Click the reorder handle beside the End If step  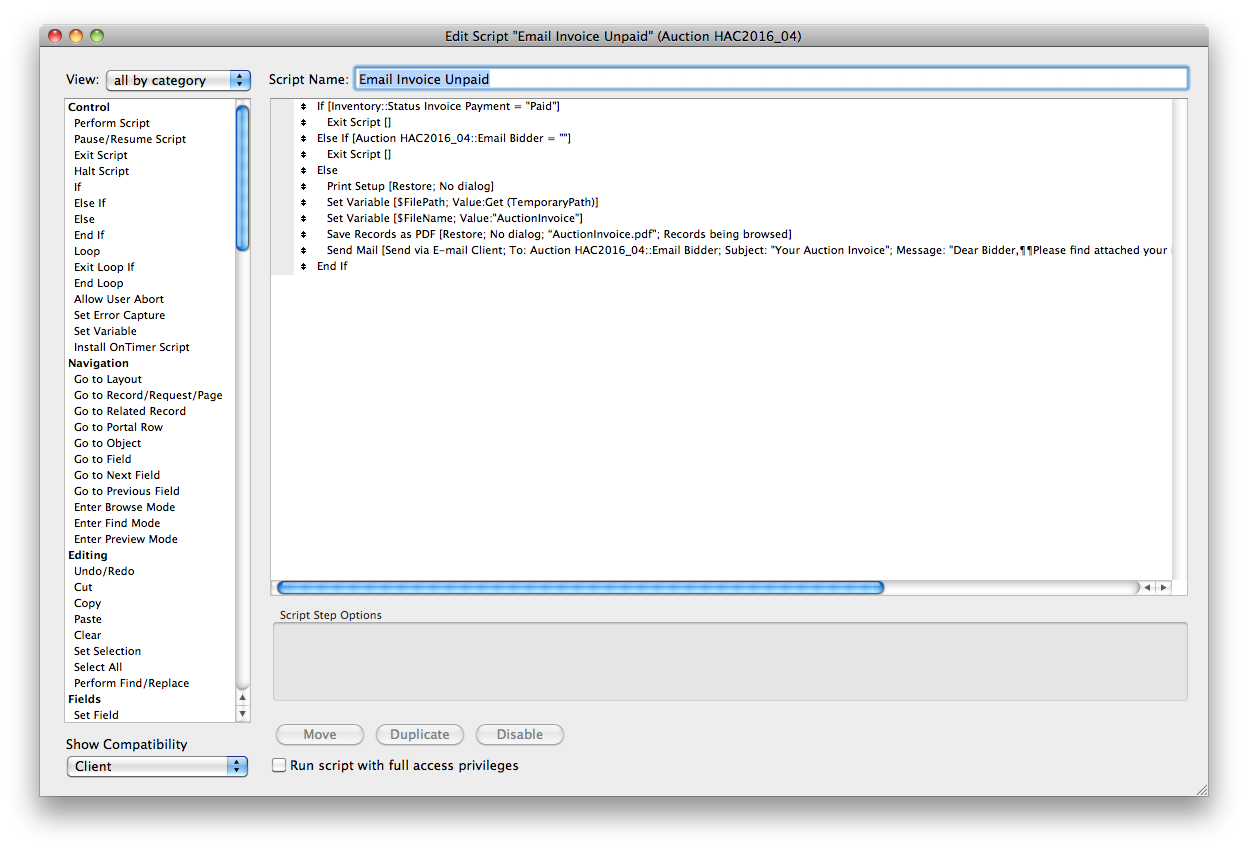click(303, 266)
